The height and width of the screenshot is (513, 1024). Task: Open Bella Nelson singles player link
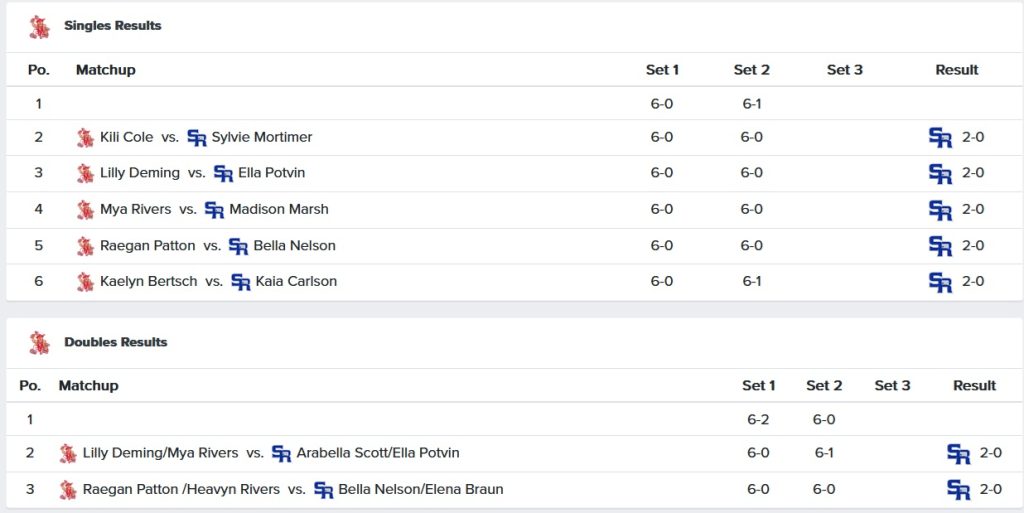(295, 246)
